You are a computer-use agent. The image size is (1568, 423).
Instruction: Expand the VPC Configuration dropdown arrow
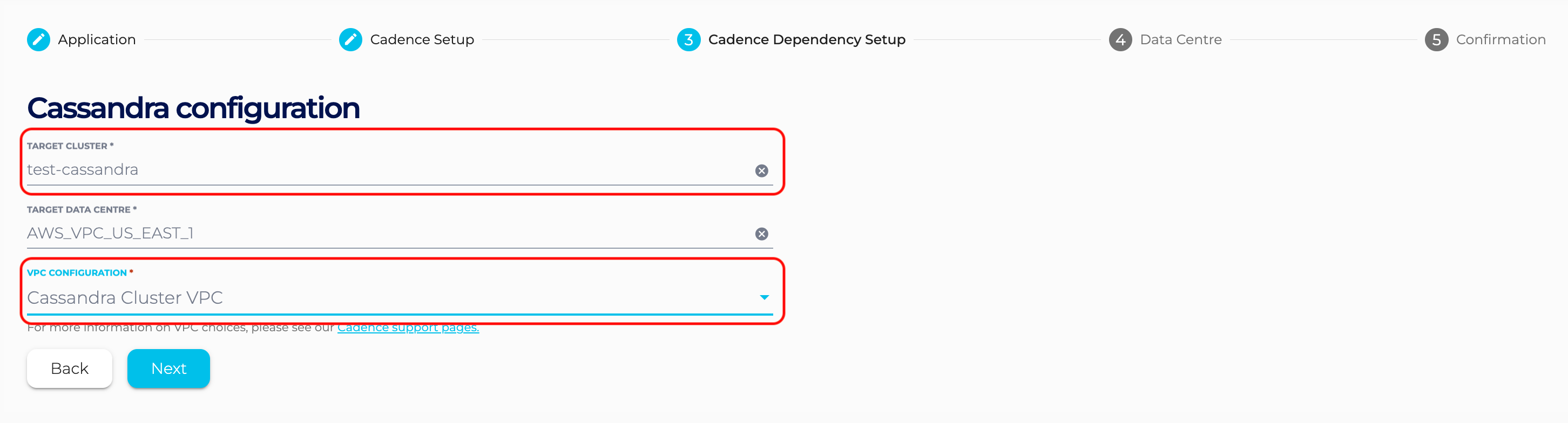pyautogui.click(x=764, y=298)
